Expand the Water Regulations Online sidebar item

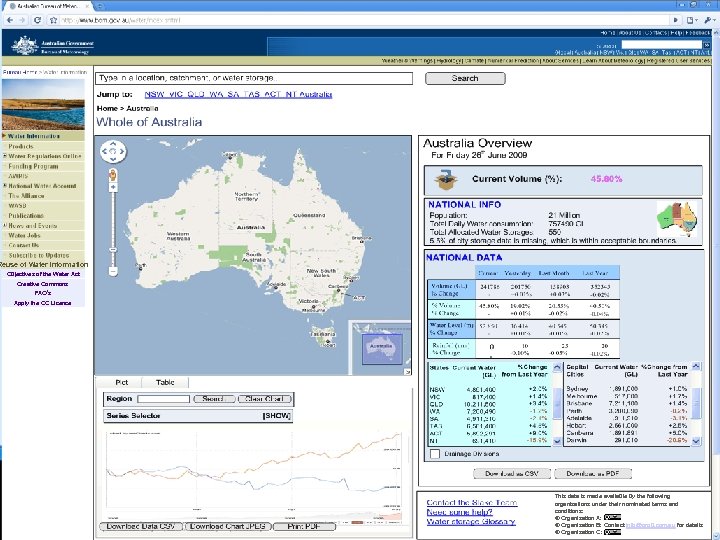pos(5,156)
